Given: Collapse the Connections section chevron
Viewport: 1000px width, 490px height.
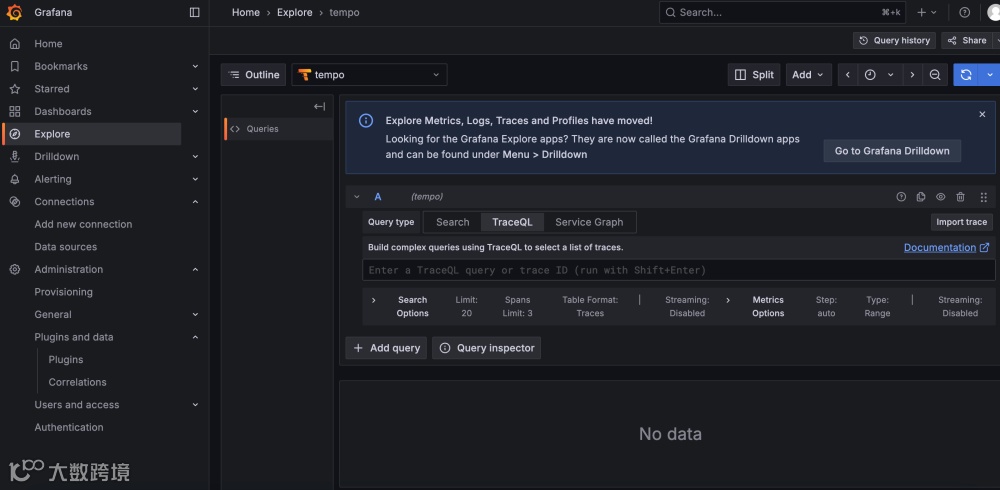Looking at the screenshot, I should (195, 202).
